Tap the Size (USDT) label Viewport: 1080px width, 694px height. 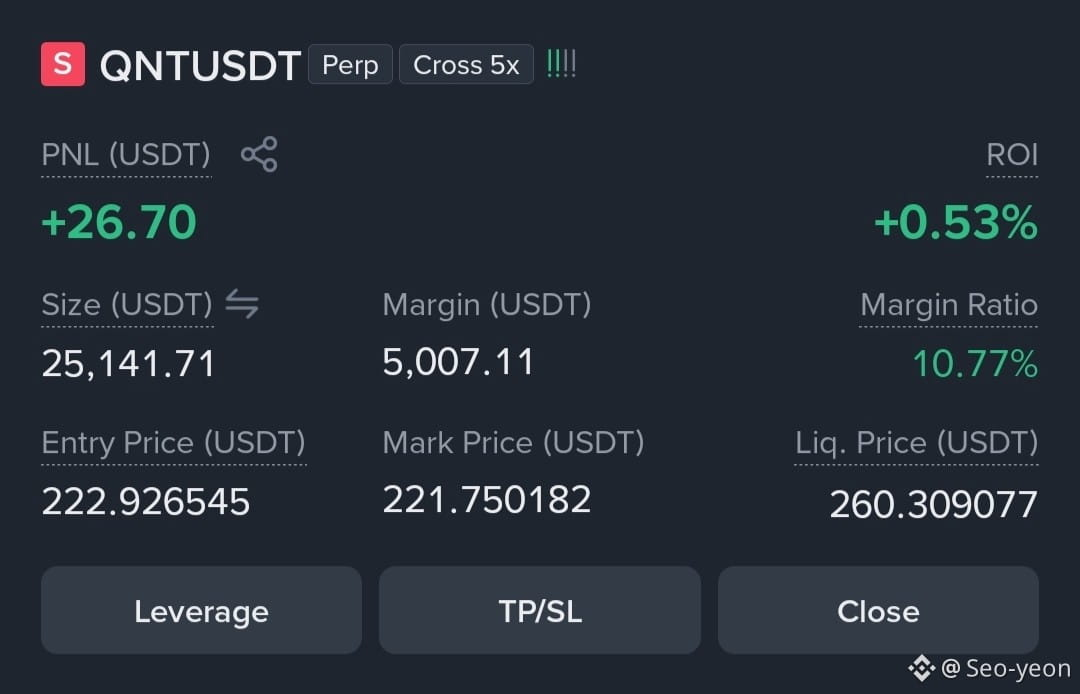tap(127, 304)
